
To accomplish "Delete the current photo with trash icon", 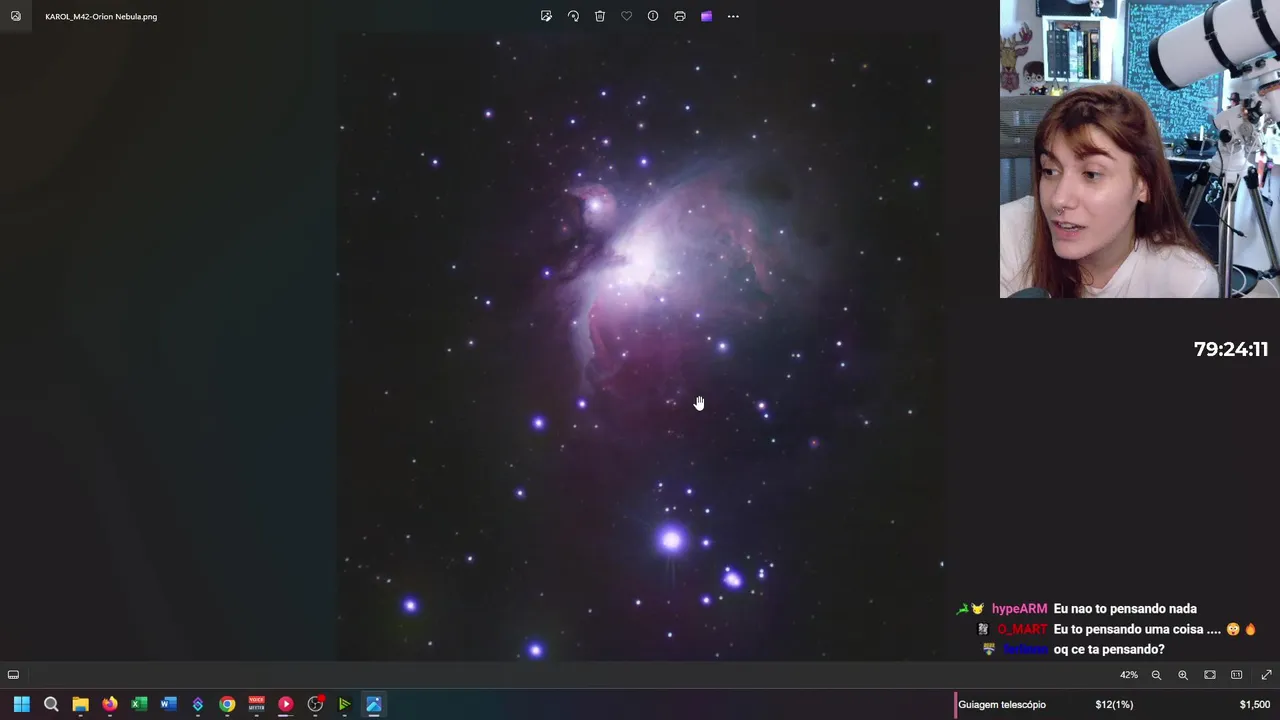I will click(x=600, y=16).
